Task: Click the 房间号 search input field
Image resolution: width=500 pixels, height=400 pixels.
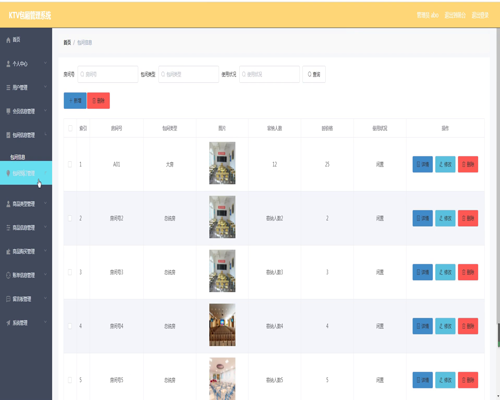Action: (108, 74)
